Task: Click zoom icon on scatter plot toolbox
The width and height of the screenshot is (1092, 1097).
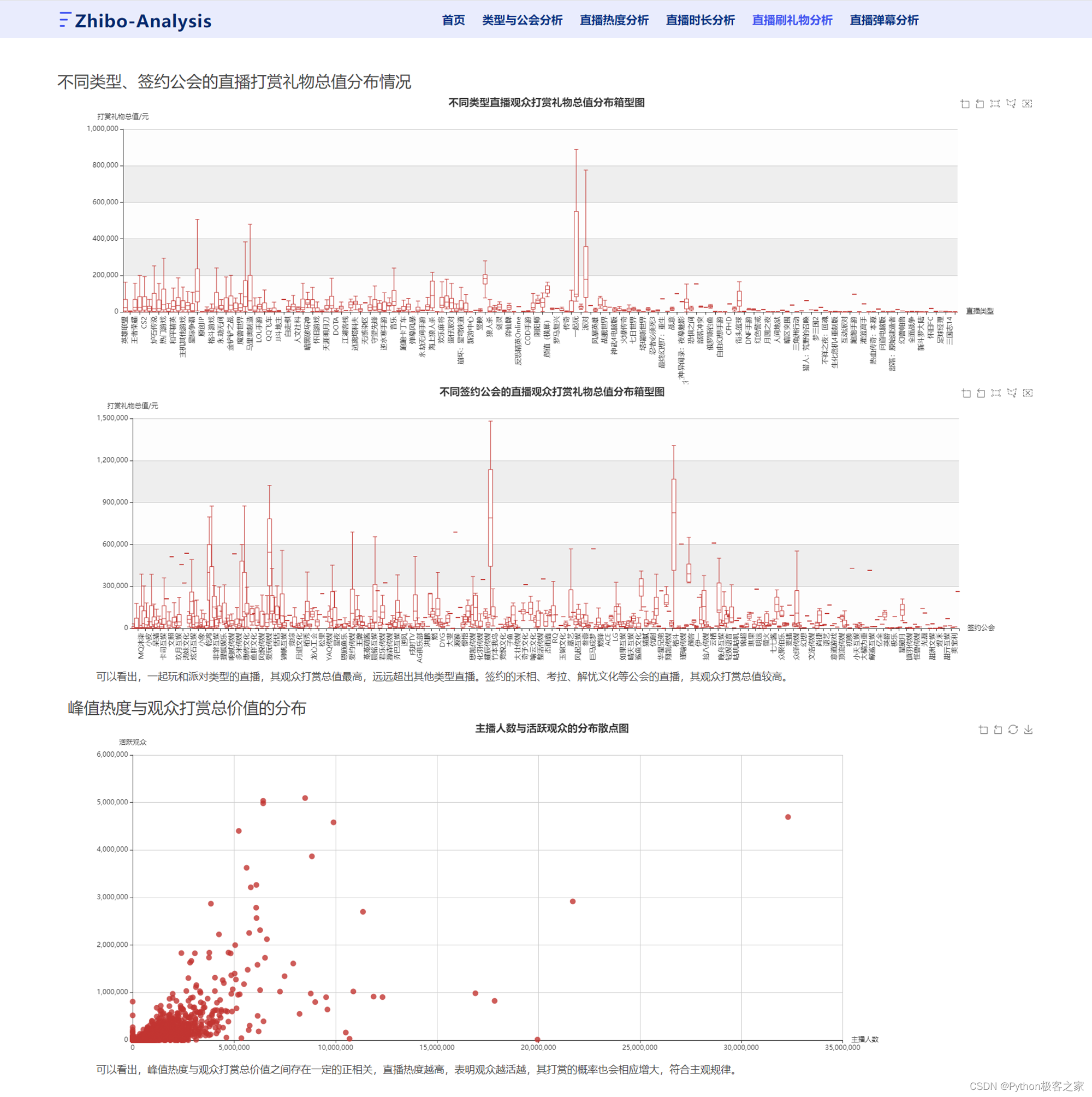Action: [983, 730]
